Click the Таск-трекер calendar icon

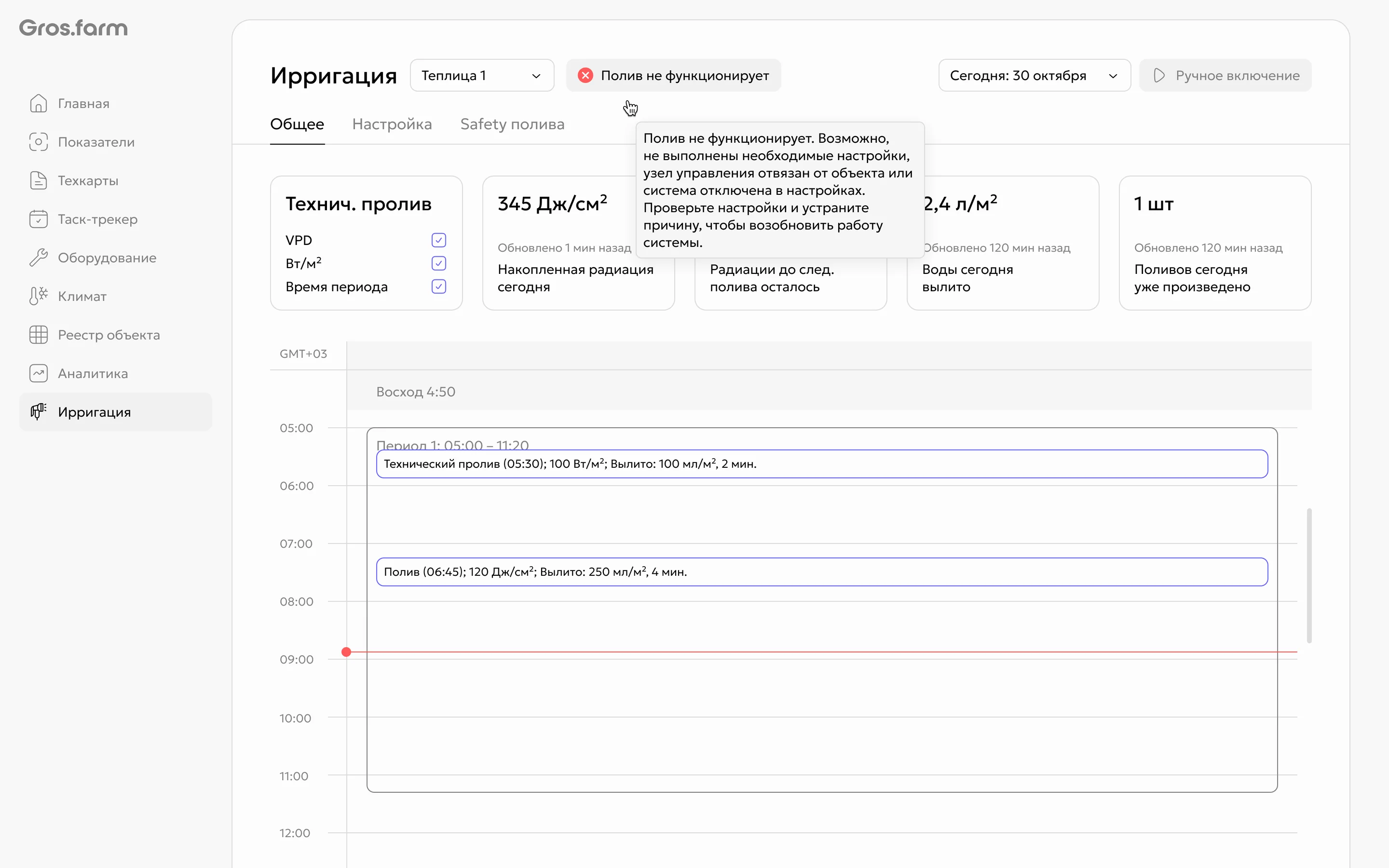[39, 219]
